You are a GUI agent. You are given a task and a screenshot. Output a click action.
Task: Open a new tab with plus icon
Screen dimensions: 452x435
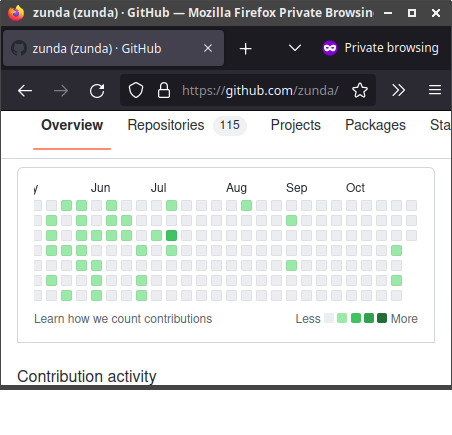click(245, 49)
